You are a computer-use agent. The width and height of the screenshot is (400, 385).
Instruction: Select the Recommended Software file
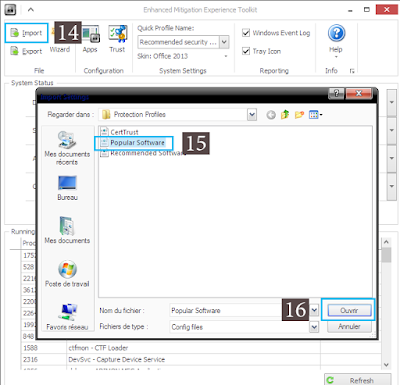[143, 153]
